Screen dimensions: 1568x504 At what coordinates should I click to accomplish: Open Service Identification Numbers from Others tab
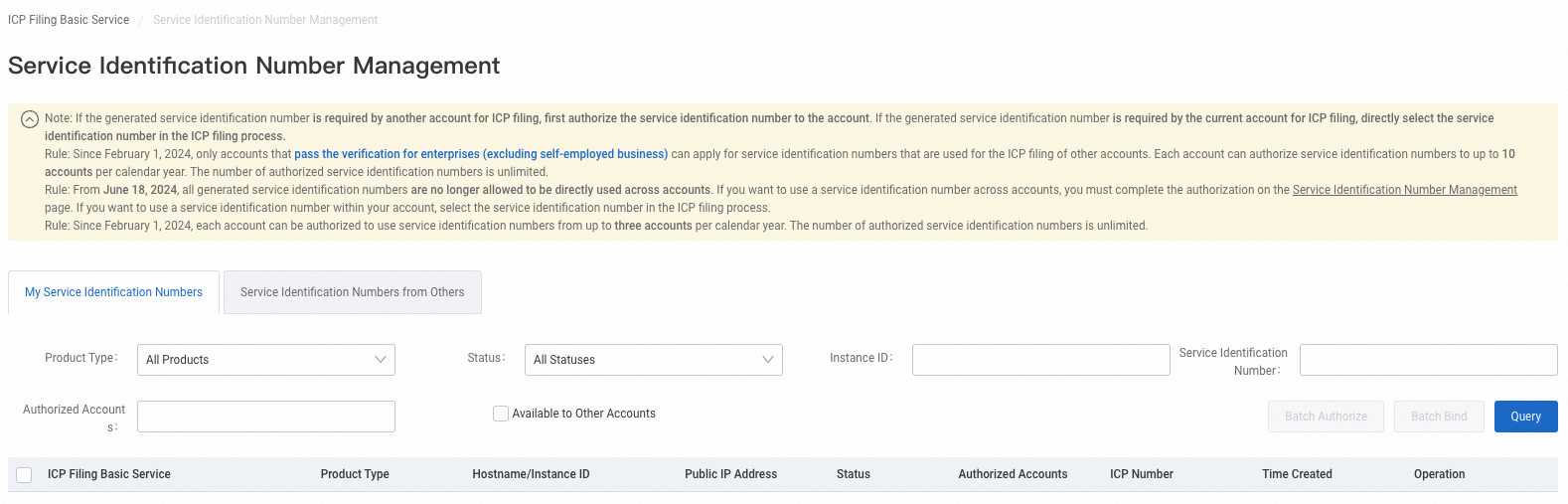click(352, 292)
